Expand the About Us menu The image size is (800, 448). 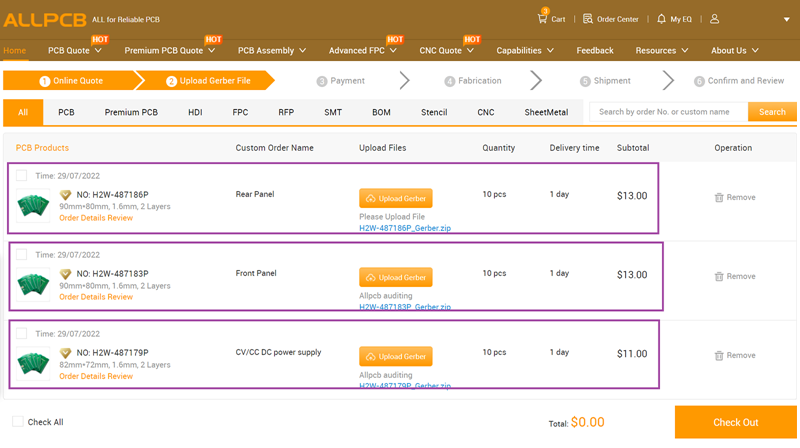(735, 51)
